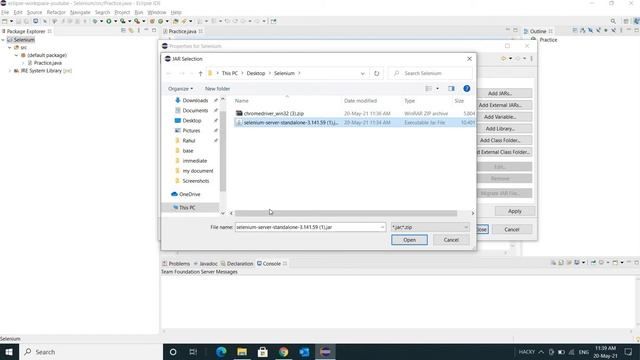Open address bar path history dropdown
This screenshot has height=360, width=640.
pyautogui.click(x=362, y=73)
